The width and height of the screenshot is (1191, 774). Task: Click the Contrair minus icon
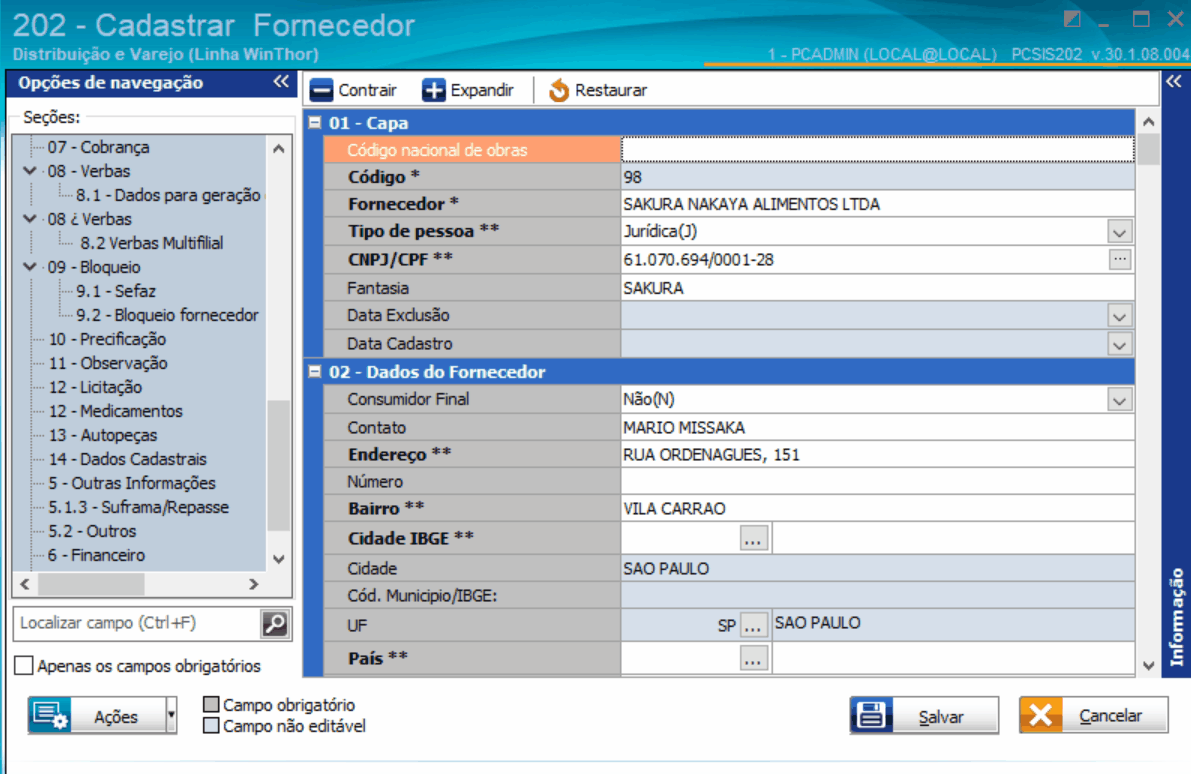pos(321,90)
